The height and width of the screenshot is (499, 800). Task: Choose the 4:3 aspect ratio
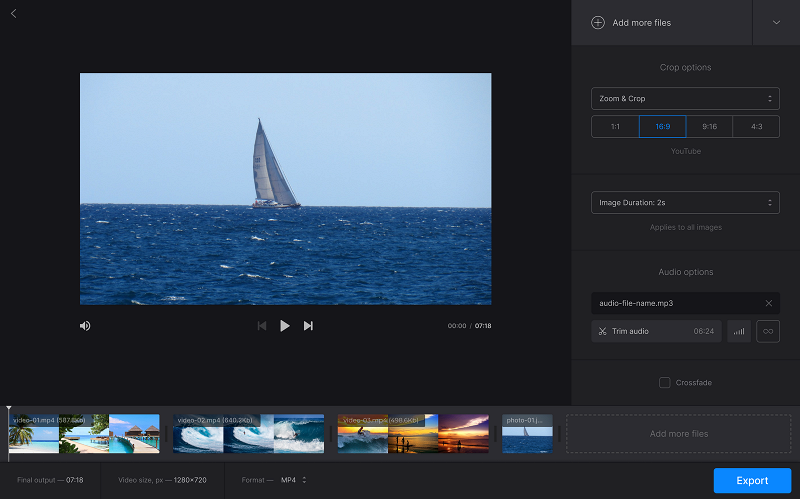(x=756, y=127)
